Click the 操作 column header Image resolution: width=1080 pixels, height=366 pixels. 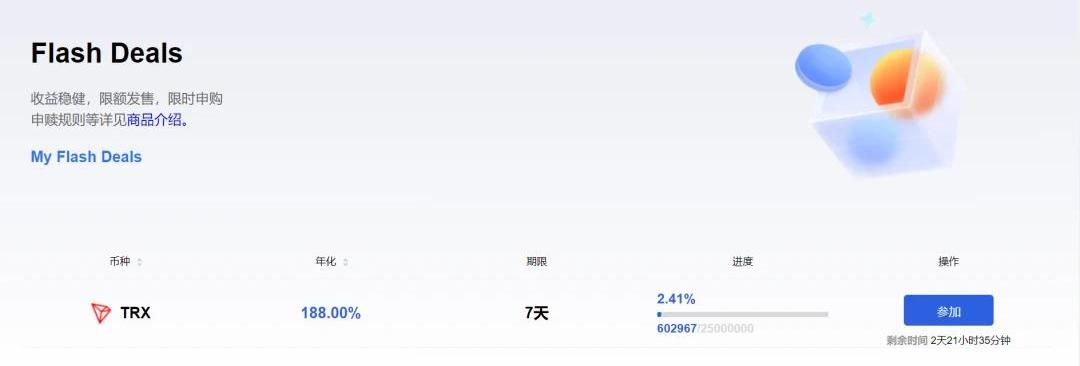coord(948,262)
